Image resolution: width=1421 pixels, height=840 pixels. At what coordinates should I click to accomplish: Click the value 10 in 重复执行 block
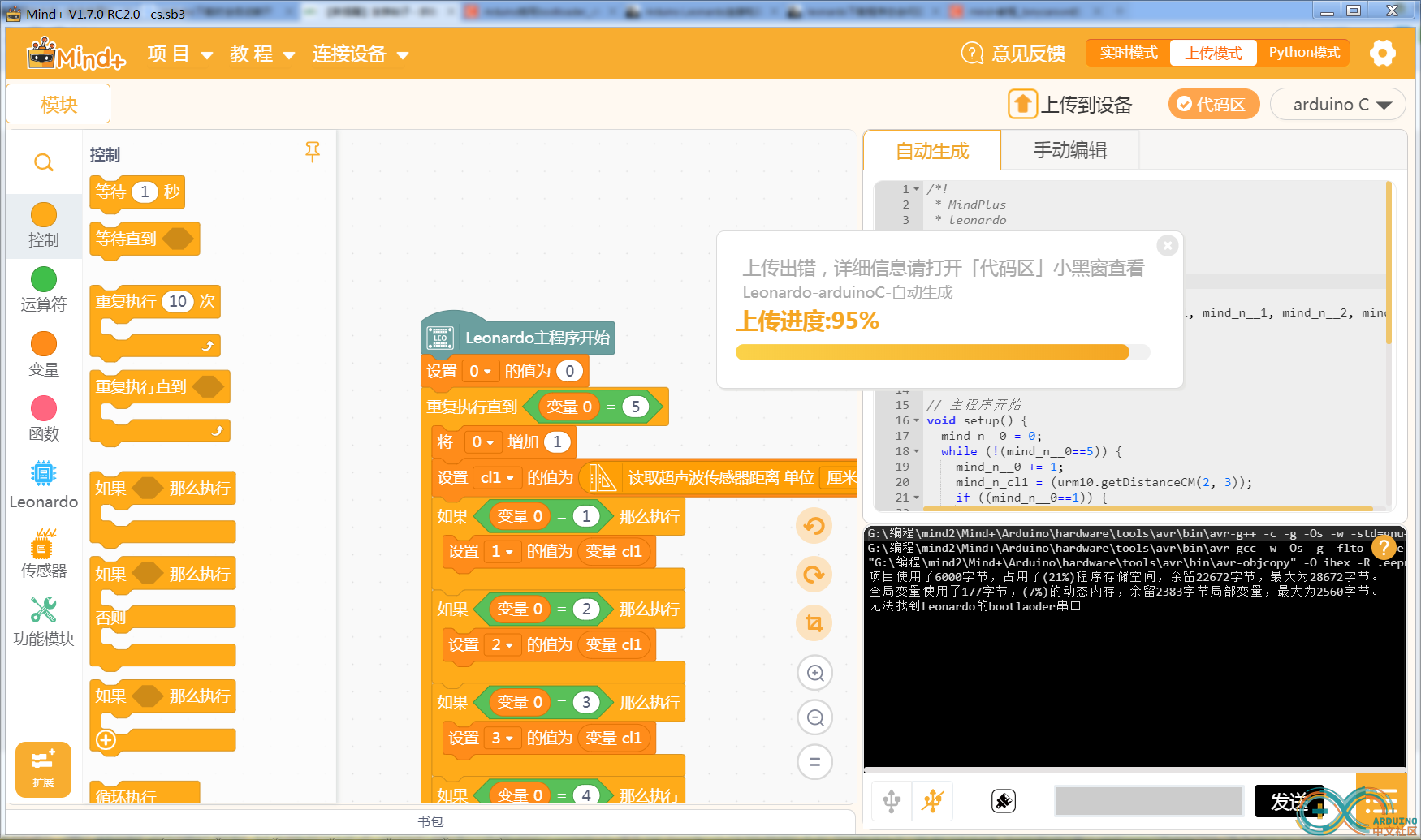(x=178, y=302)
